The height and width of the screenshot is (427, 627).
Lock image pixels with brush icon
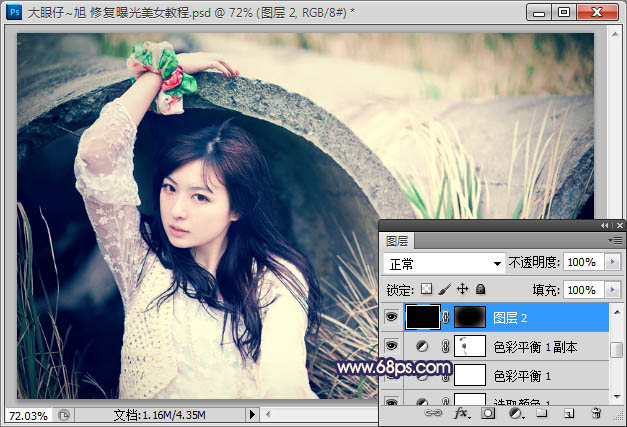(x=445, y=289)
